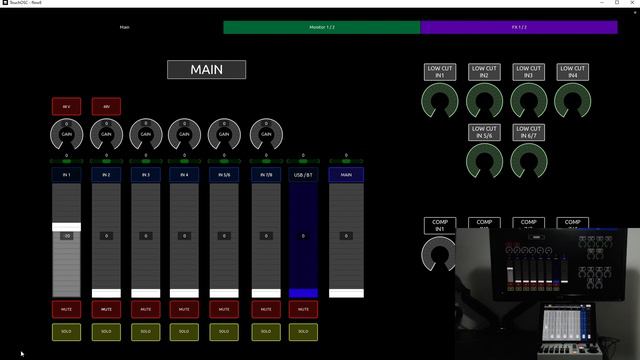640x360 pixels.
Task: Click the LOW CUT IN3 knob
Action: (x=529, y=101)
